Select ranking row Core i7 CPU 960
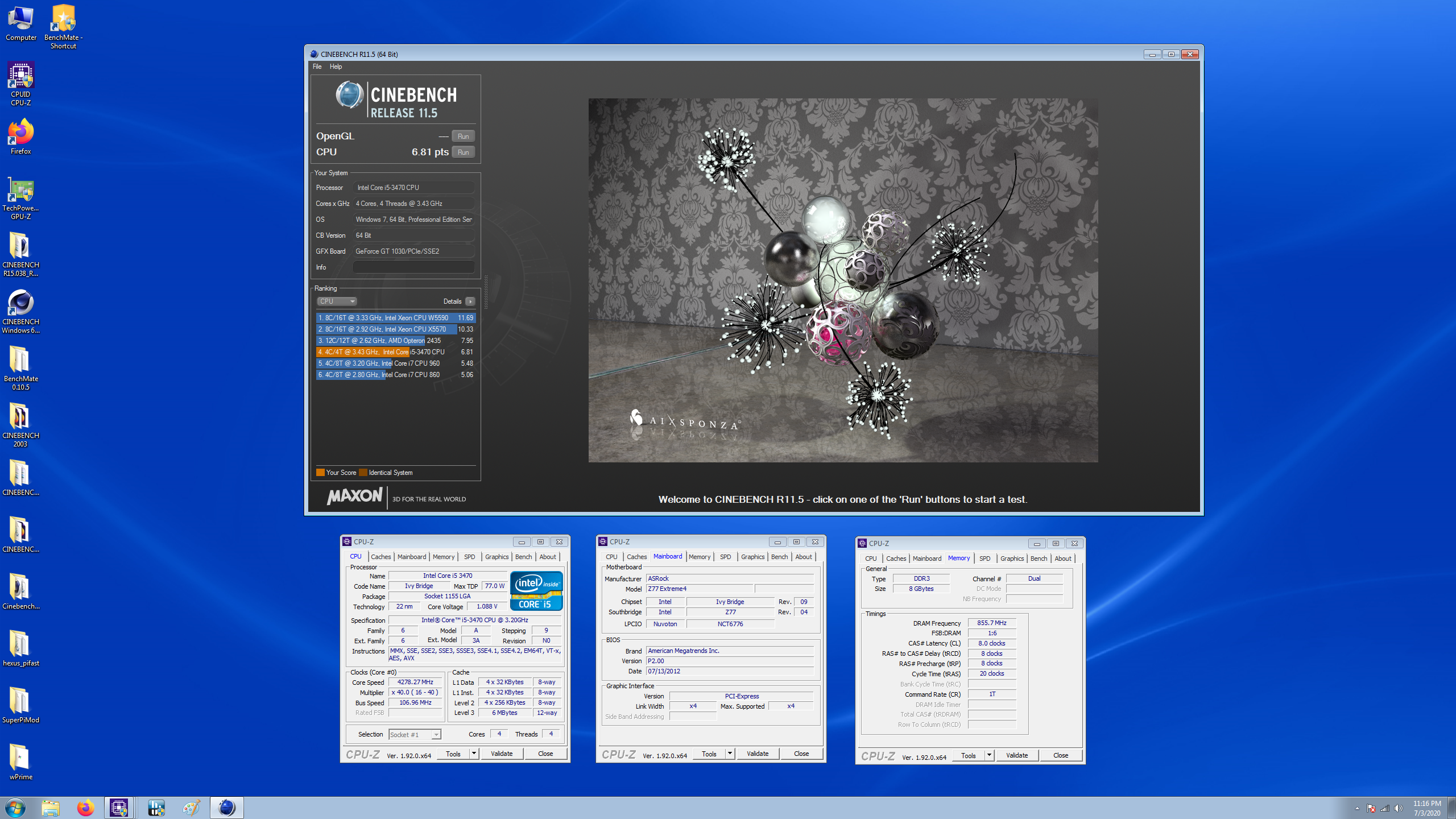 click(x=396, y=363)
